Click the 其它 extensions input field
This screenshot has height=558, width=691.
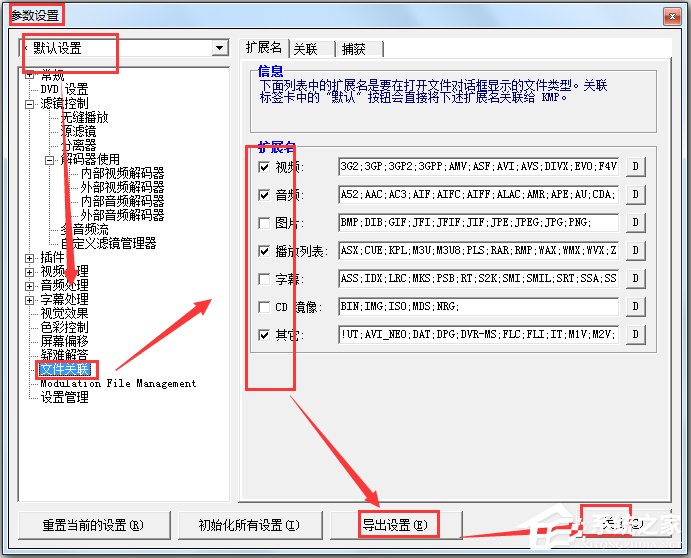tap(479, 334)
